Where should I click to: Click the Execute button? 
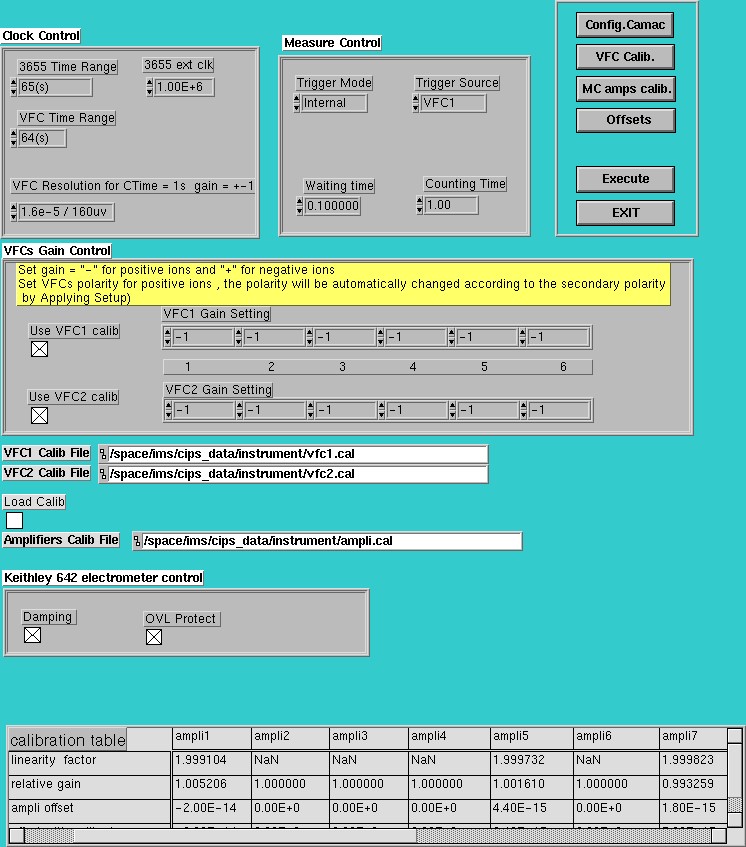point(626,179)
